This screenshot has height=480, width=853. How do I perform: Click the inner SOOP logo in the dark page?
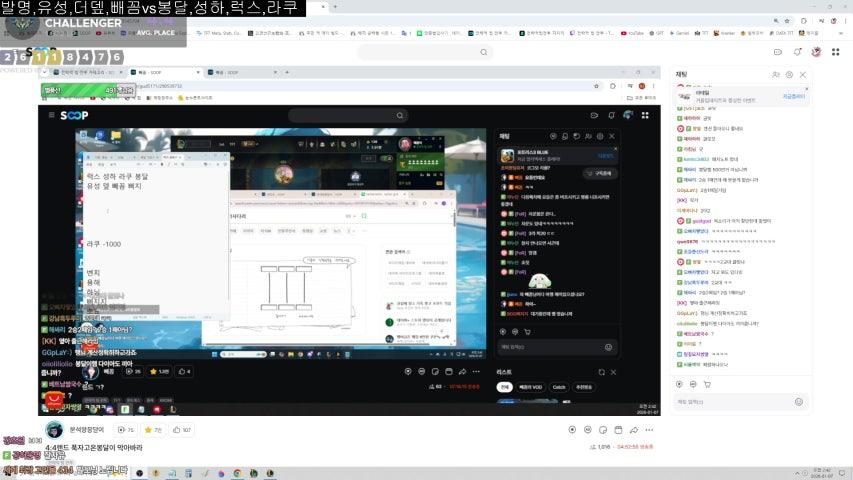75,115
